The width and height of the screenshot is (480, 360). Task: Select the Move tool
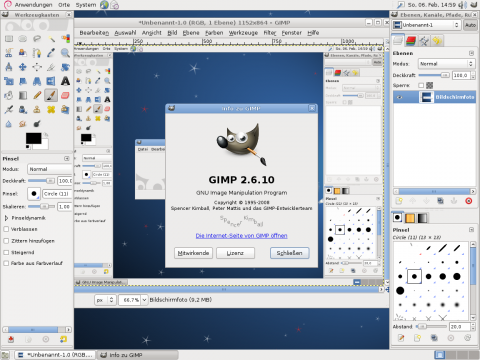pos(23,67)
